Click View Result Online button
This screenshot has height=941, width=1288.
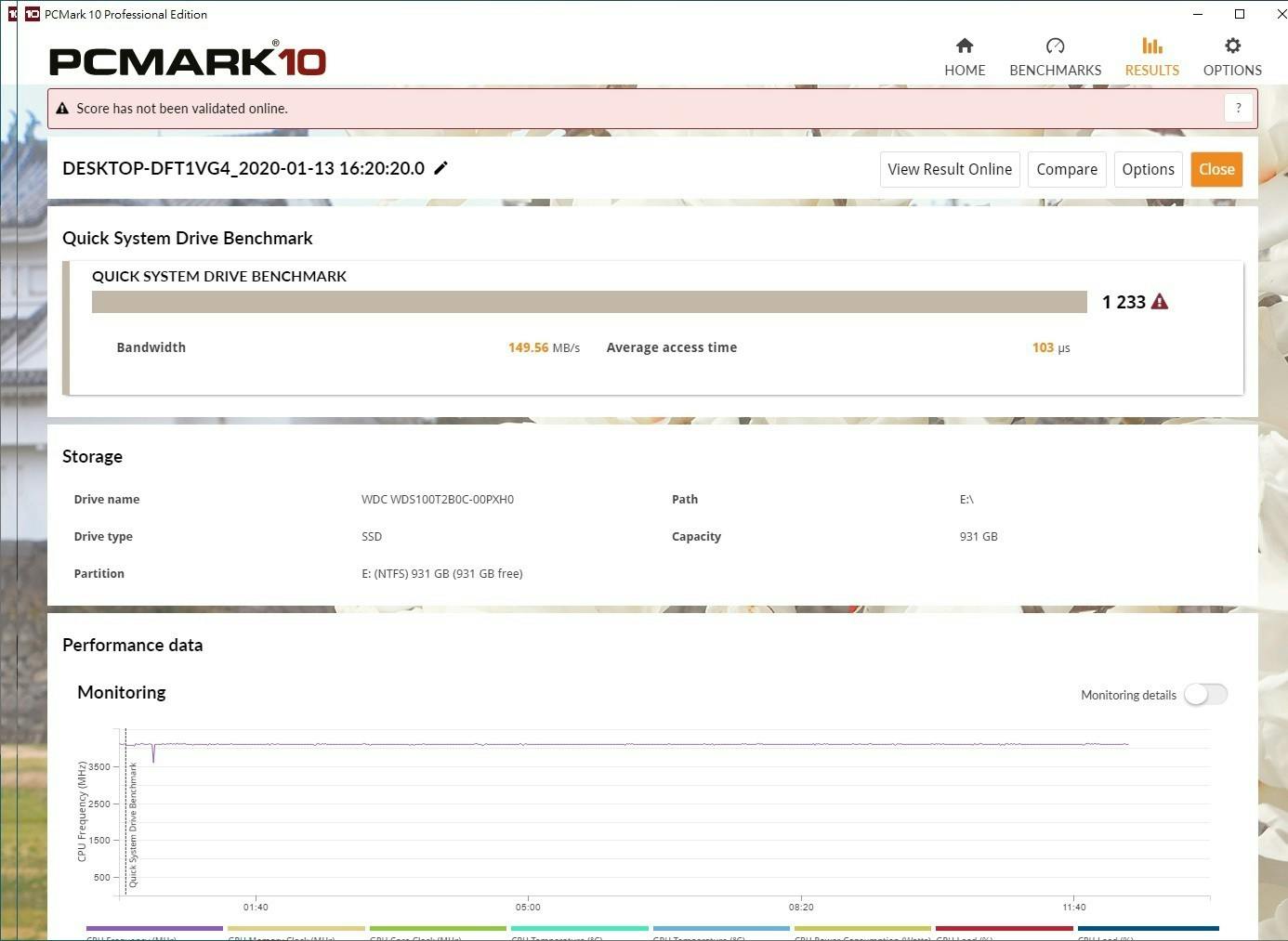pos(950,169)
